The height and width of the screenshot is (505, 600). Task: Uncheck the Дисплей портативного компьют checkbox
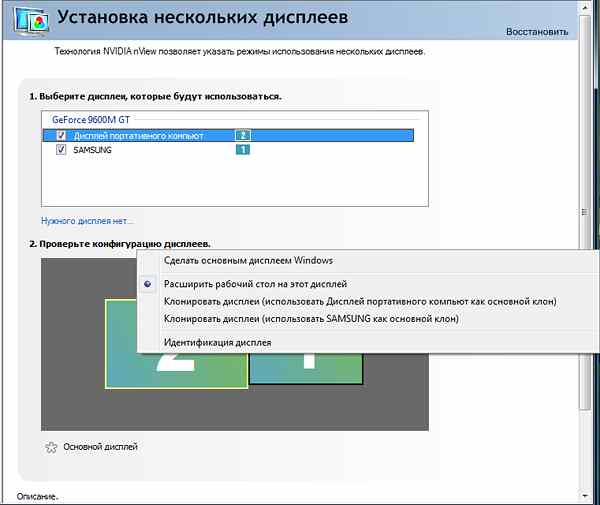point(61,135)
